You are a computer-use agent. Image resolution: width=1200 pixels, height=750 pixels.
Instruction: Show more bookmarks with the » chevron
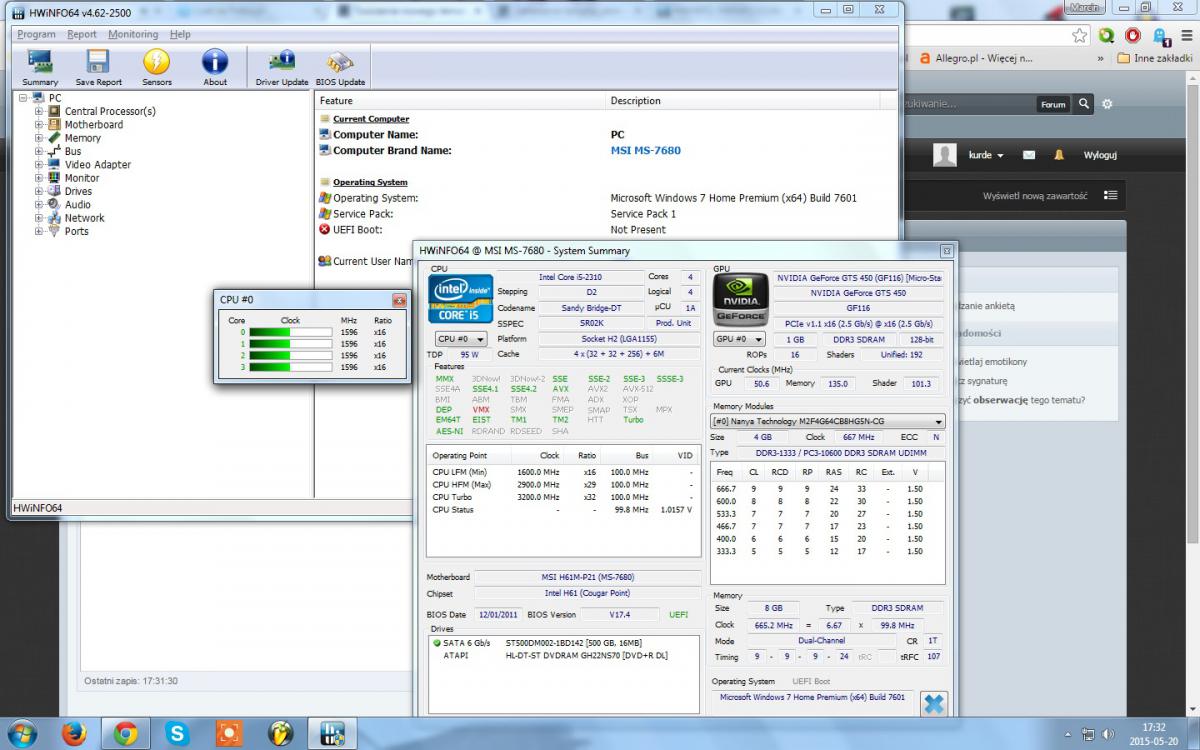(1101, 58)
